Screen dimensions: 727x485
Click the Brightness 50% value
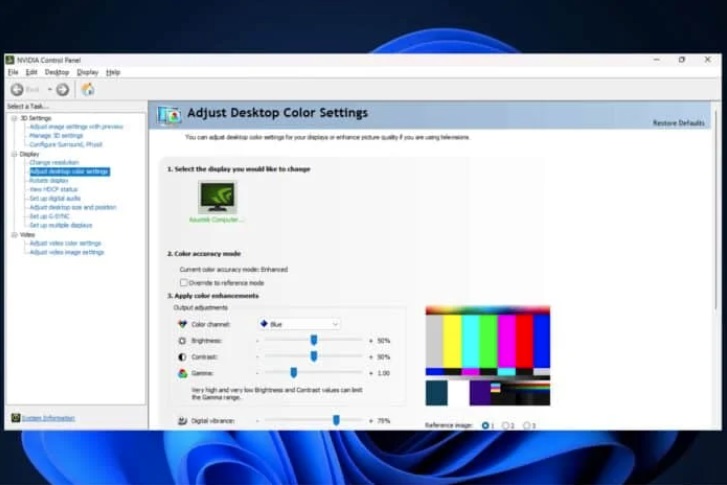coord(383,341)
